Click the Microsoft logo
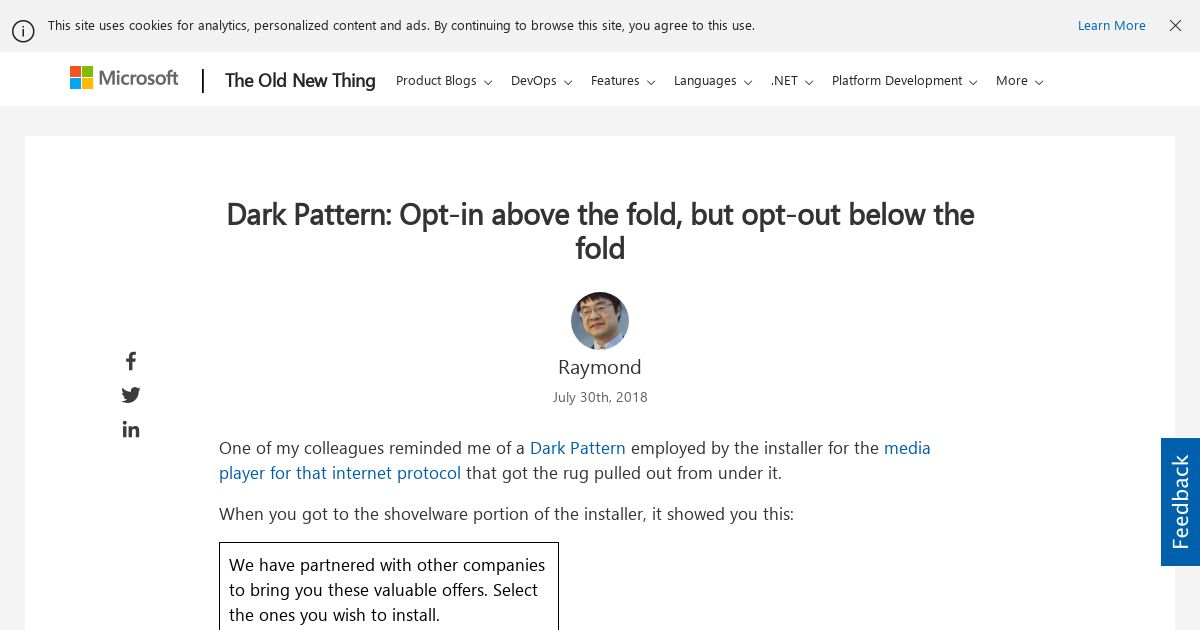The image size is (1200, 630). coord(124,78)
